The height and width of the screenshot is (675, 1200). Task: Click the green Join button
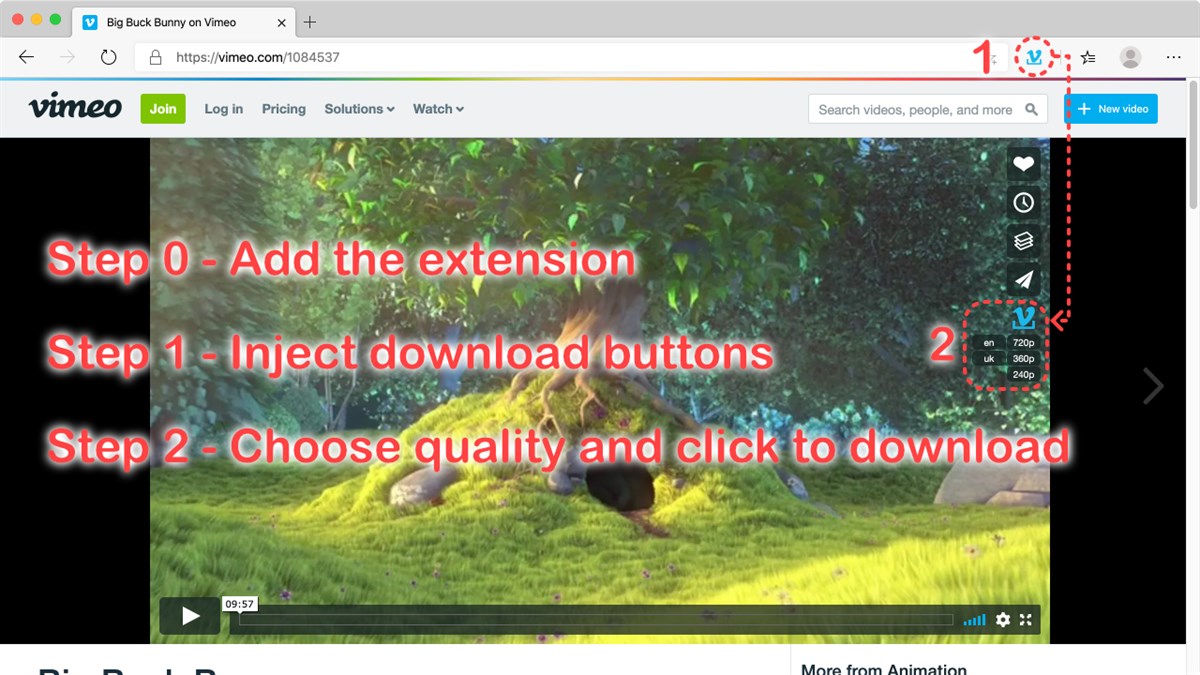[163, 109]
